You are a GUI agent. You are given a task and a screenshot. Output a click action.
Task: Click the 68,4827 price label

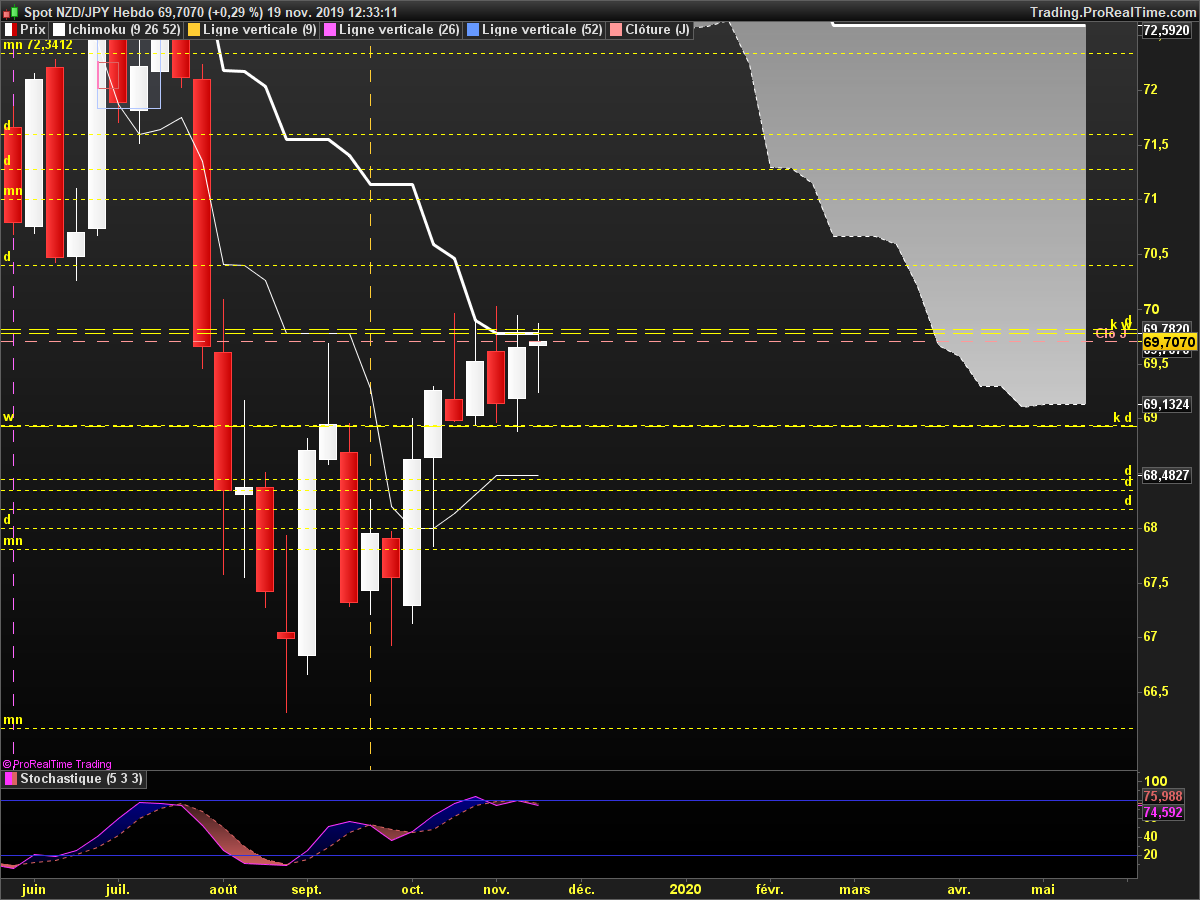[1166, 475]
